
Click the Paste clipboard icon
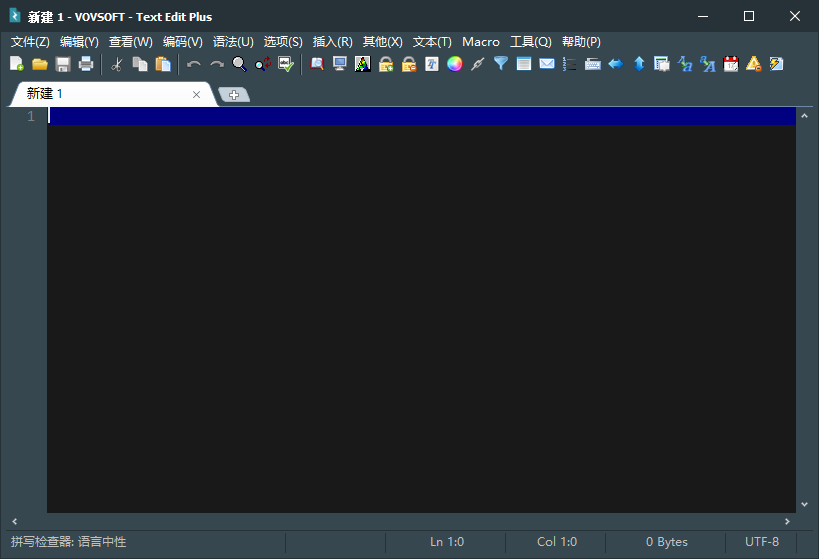click(x=163, y=64)
